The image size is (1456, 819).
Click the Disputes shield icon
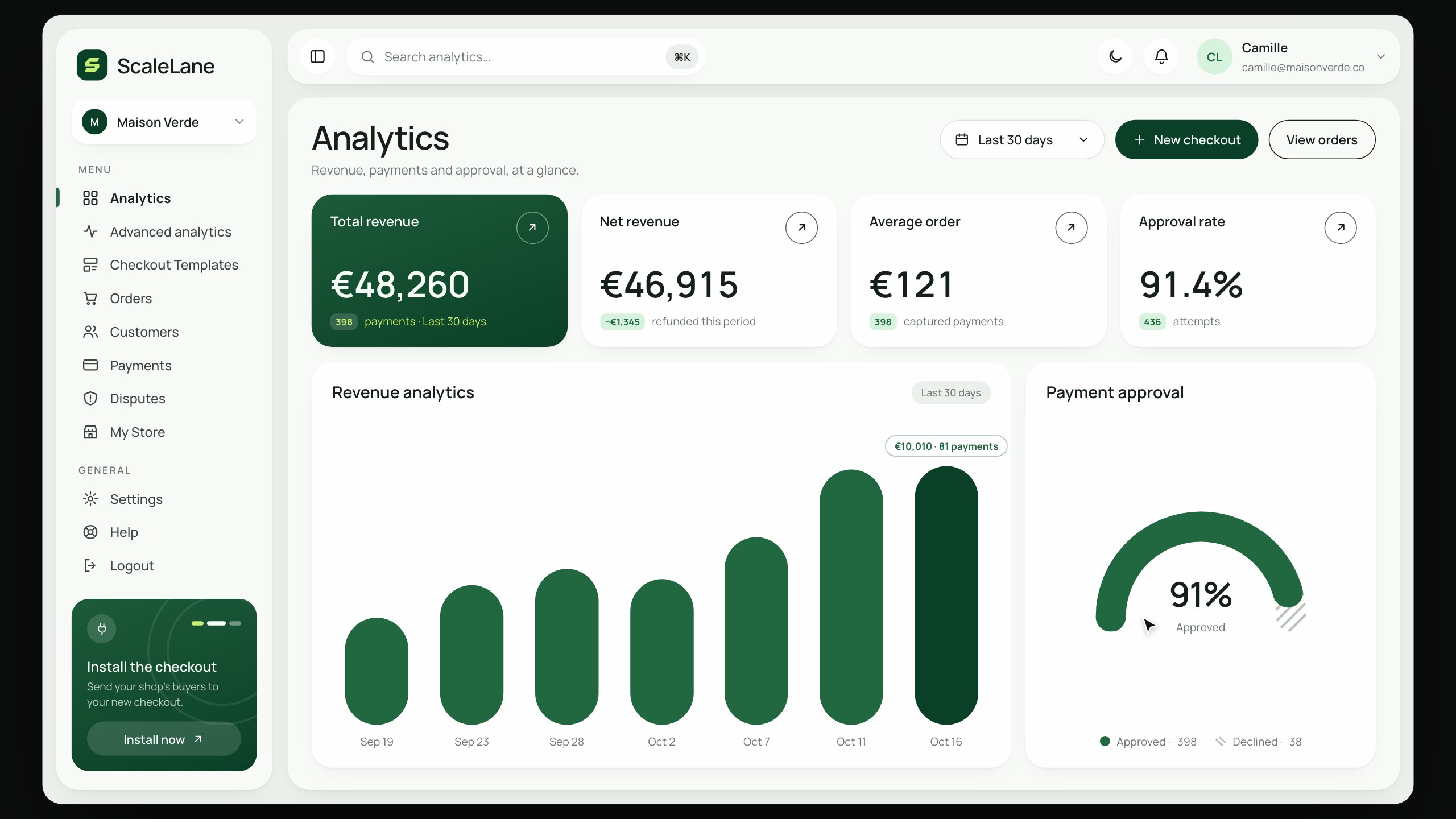pos(90,398)
